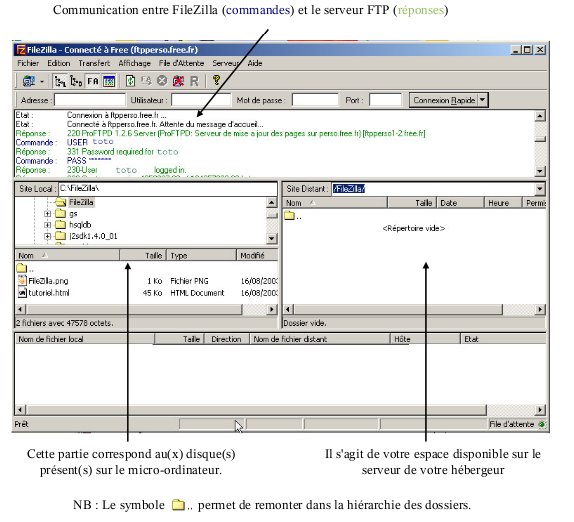Sort remote files by Heure column
Viewport: 574px width, 522px height.
[503, 203]
